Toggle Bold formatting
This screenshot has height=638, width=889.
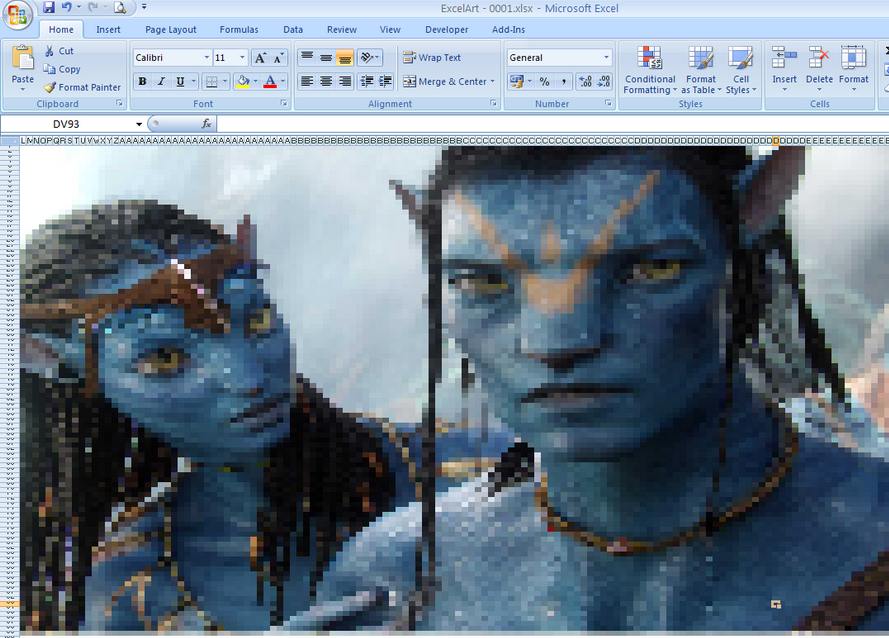click(x=142, y=82)
